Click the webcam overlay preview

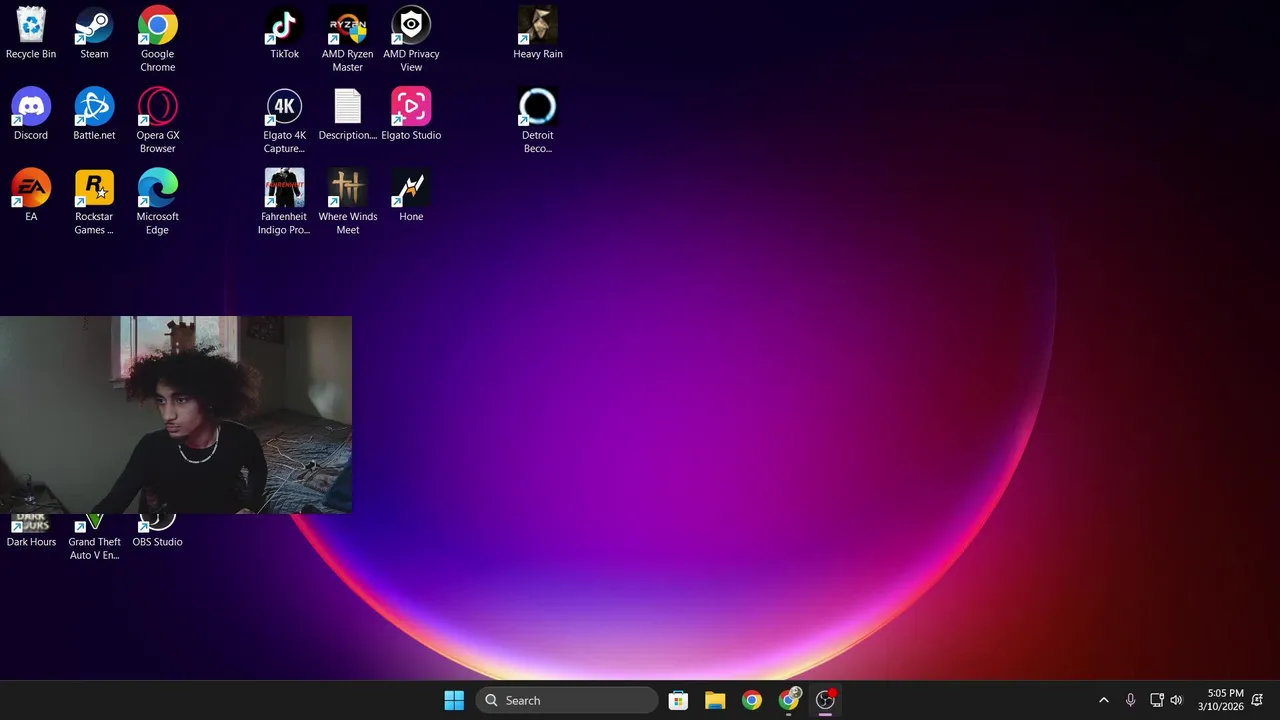pos(176,415)
